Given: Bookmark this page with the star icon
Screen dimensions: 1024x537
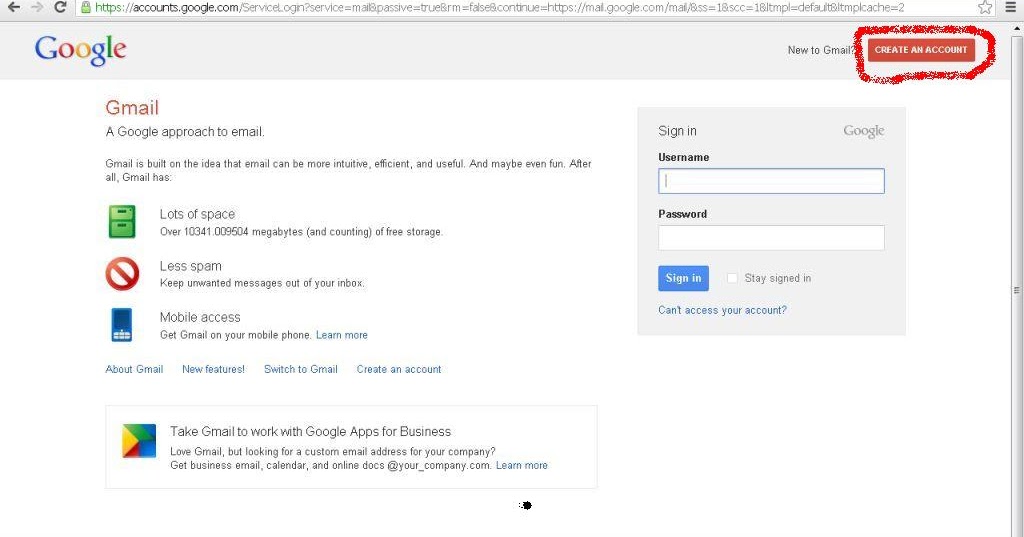Looking at the screenshot, I should pos(985,8).
